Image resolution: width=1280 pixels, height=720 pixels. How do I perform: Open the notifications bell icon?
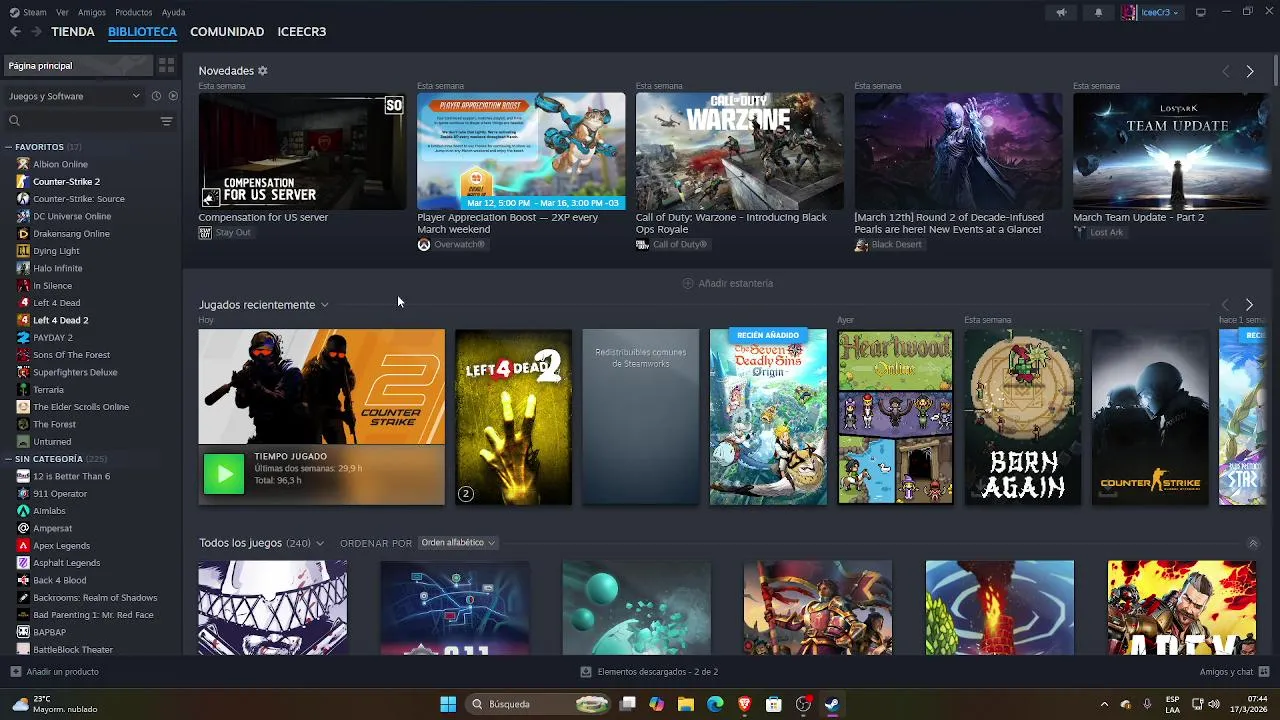pos(1098,12)
